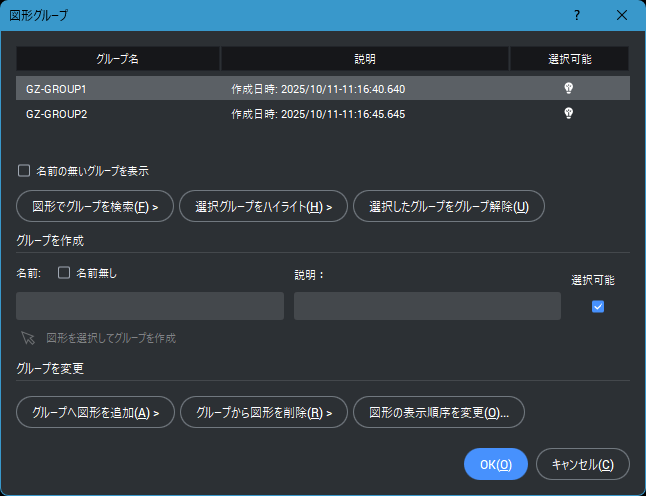Enable 名前の無いグループを表示 checkbox
646x496 pixels.
[24, 171]
